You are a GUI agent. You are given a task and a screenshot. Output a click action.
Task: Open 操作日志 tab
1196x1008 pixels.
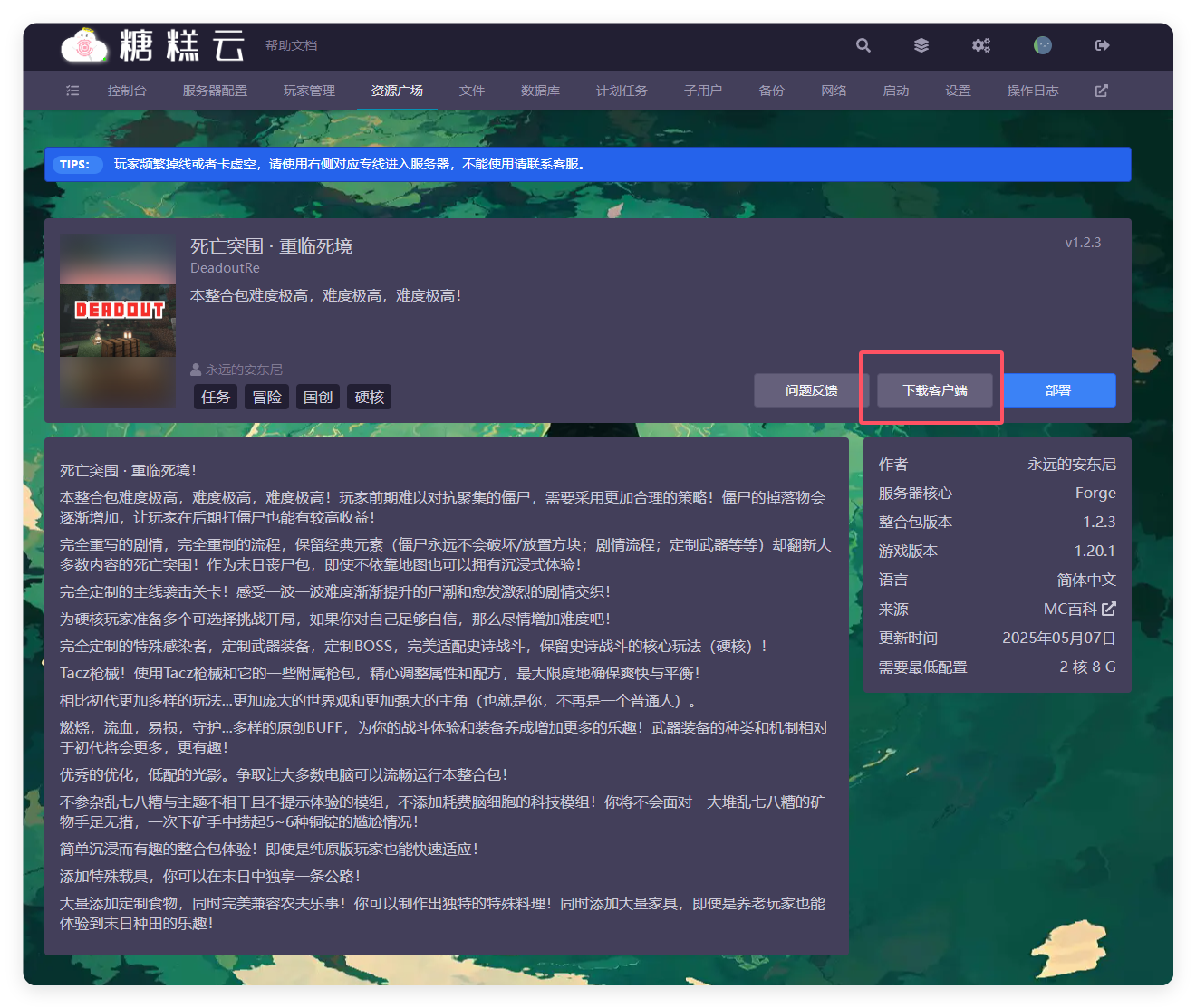point(1033,91)
